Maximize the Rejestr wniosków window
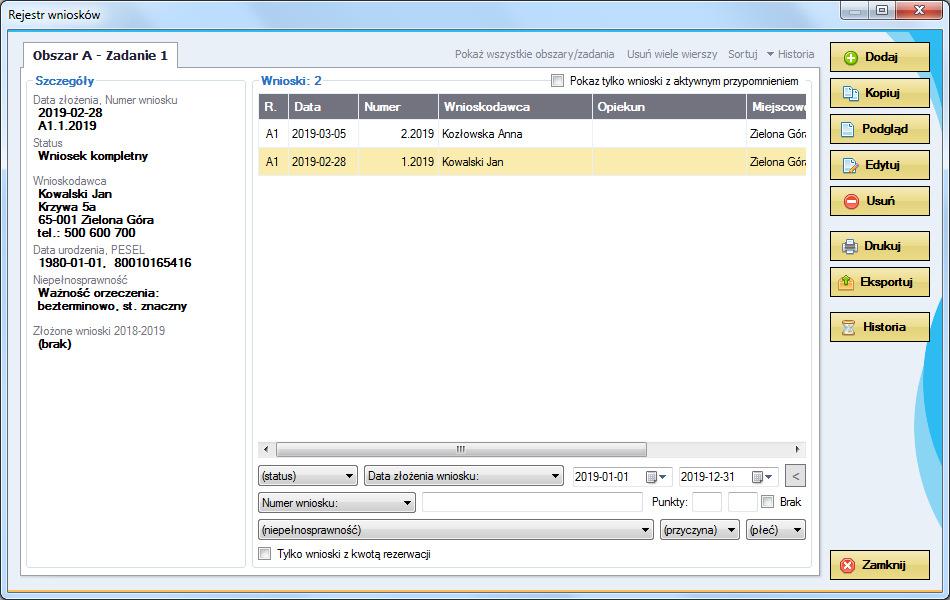This screenshot has height=600, width=950. (x=882, y=10)
